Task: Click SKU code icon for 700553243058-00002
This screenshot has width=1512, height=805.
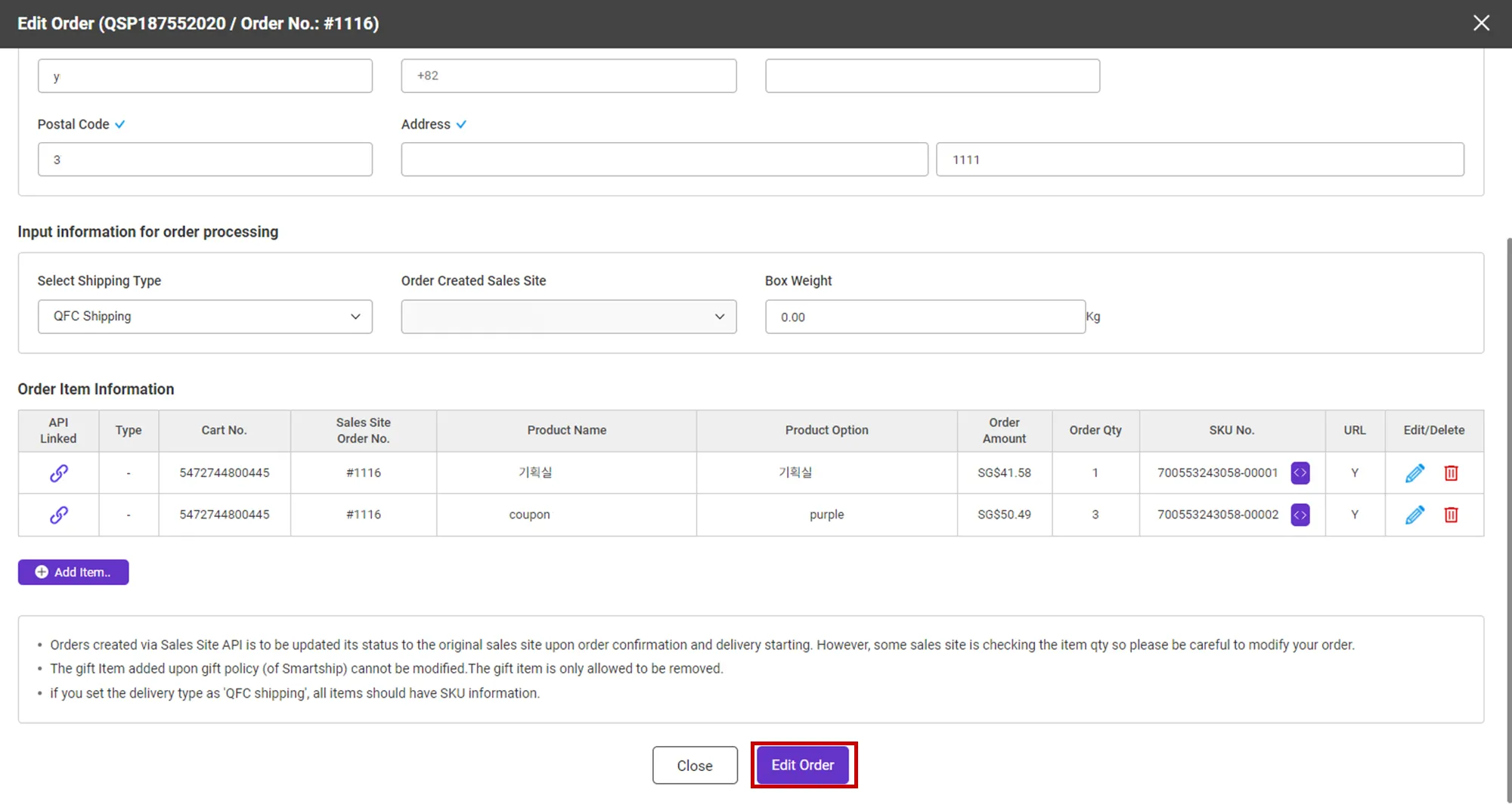Action: (1300, 515)
